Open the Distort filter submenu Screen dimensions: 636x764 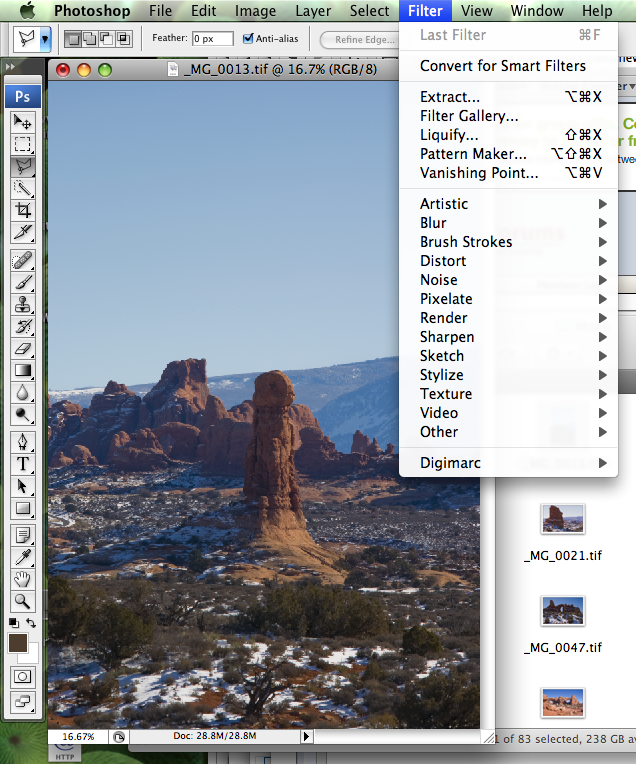pos(509,261)
